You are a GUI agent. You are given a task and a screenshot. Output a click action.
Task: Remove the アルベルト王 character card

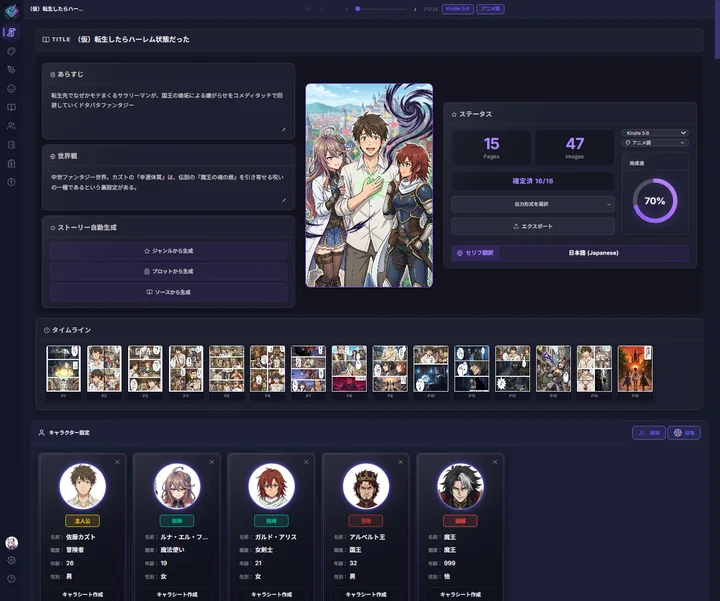[x=401, y=462]
